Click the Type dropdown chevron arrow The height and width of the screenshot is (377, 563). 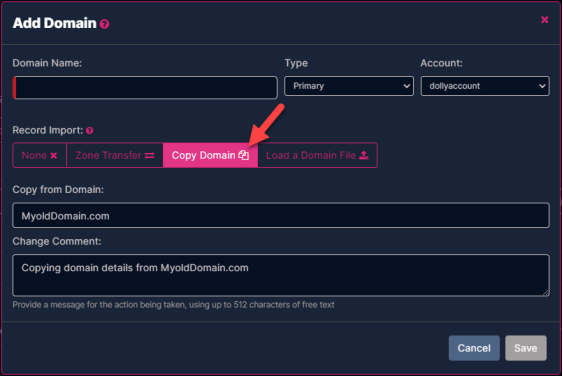[406, 86]
